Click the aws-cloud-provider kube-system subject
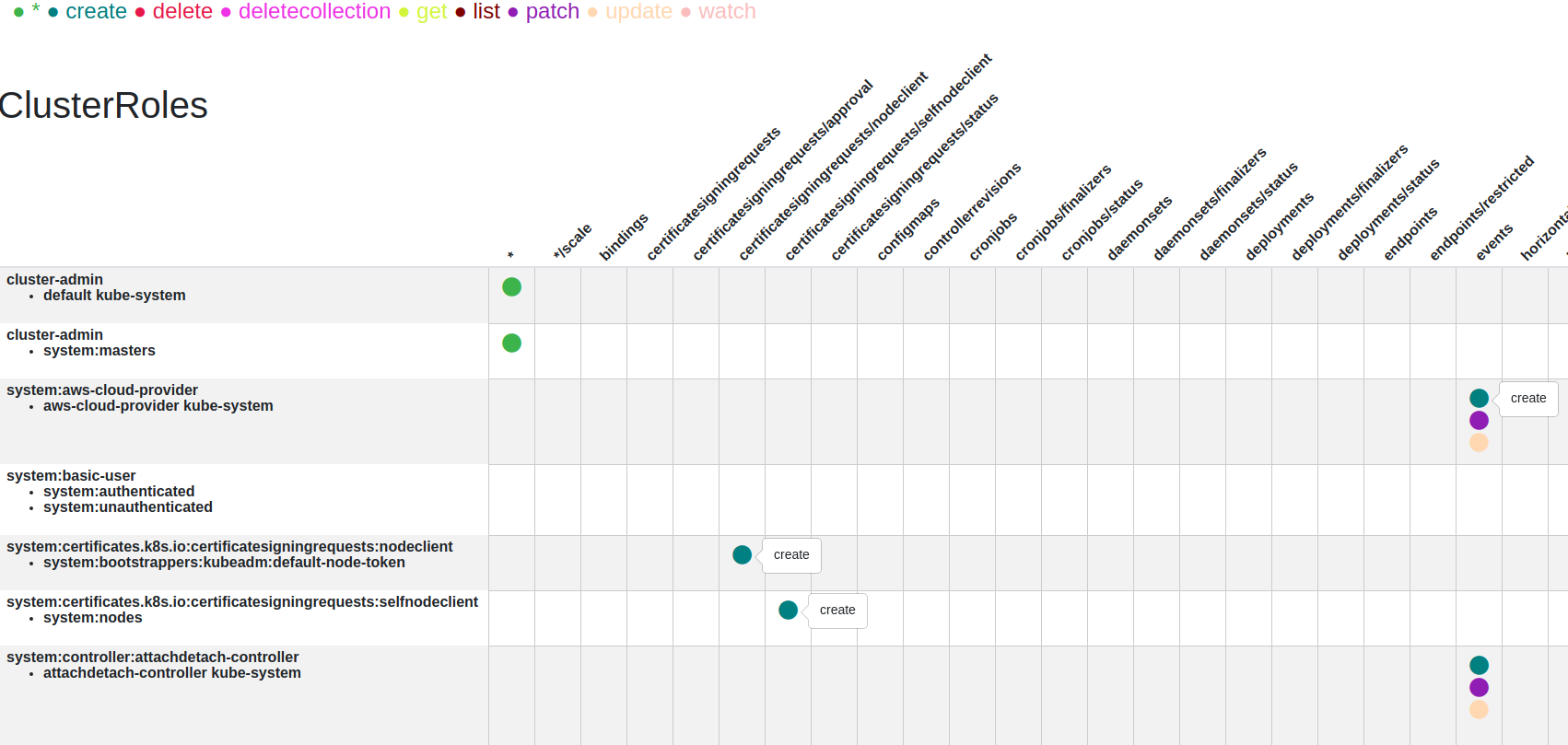Viewport: 1568px width, 745px height. pyautogui.click(x=158, y=406)
